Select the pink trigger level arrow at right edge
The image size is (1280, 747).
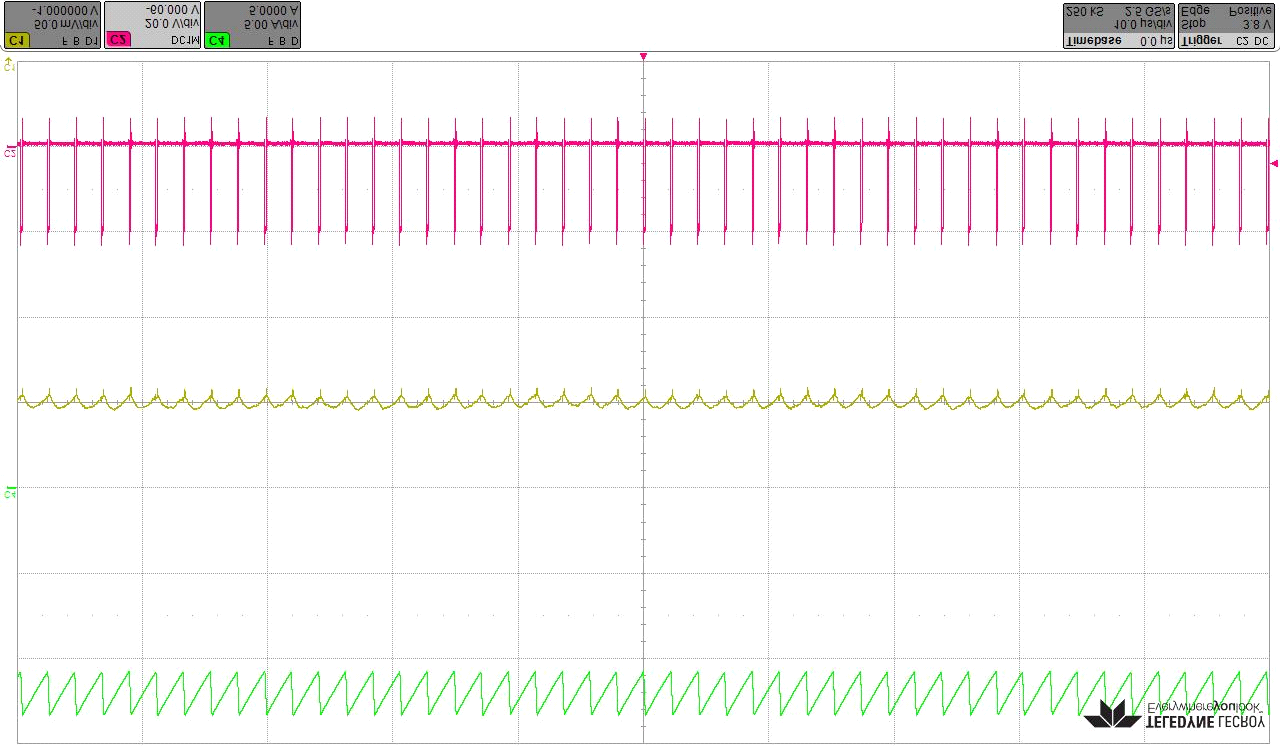pos(1273,163)
